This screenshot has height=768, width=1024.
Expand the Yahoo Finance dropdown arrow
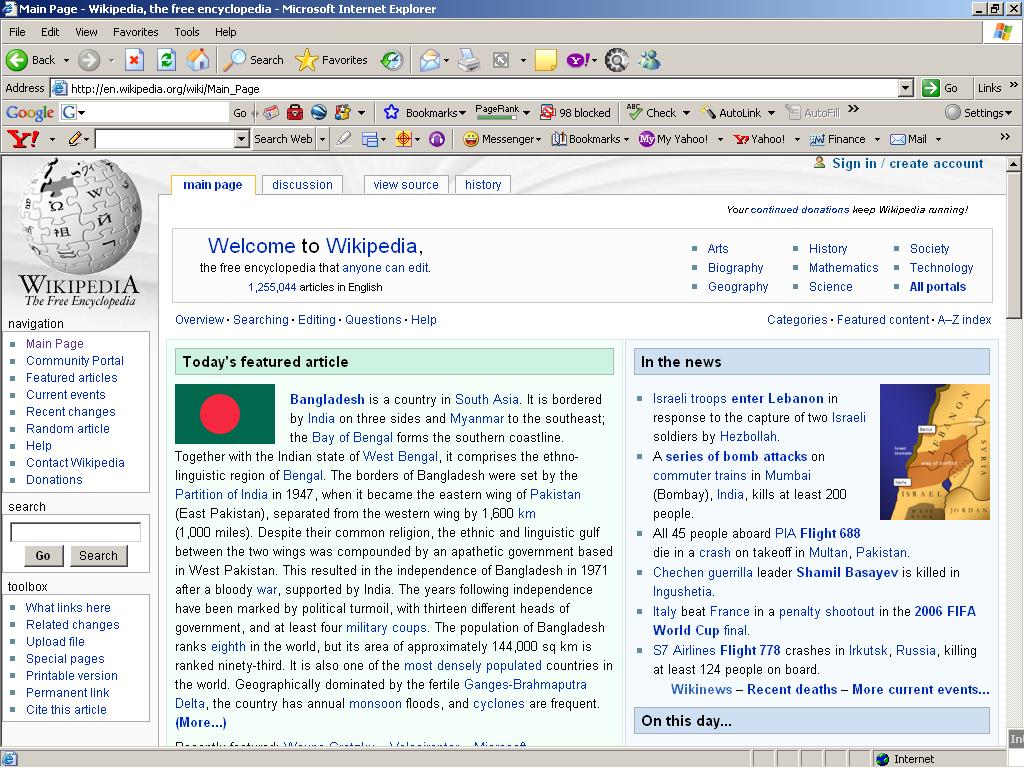(877, 139)
